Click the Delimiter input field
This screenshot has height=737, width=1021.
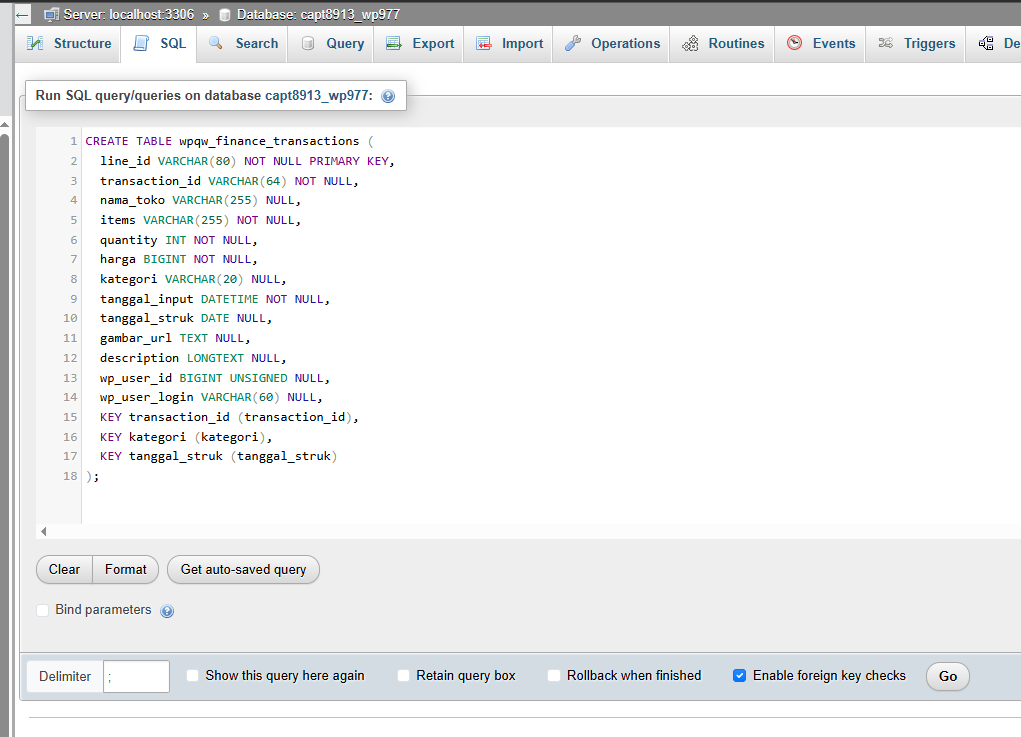(137, 676)
